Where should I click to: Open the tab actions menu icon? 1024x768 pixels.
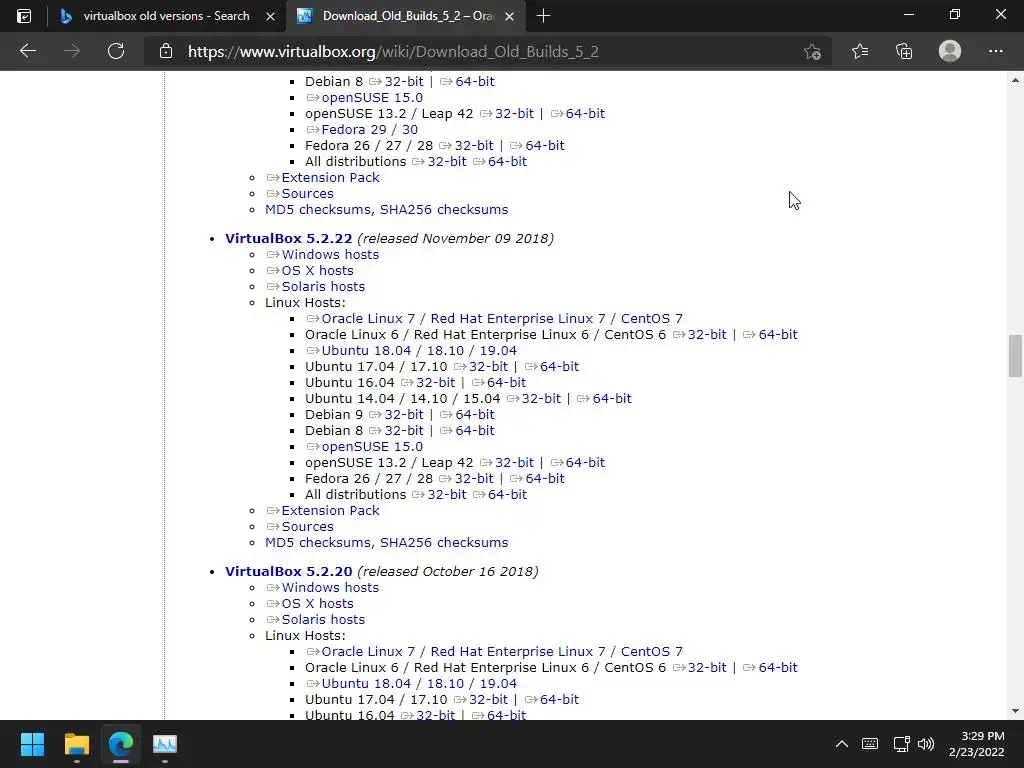coord(24,16)
